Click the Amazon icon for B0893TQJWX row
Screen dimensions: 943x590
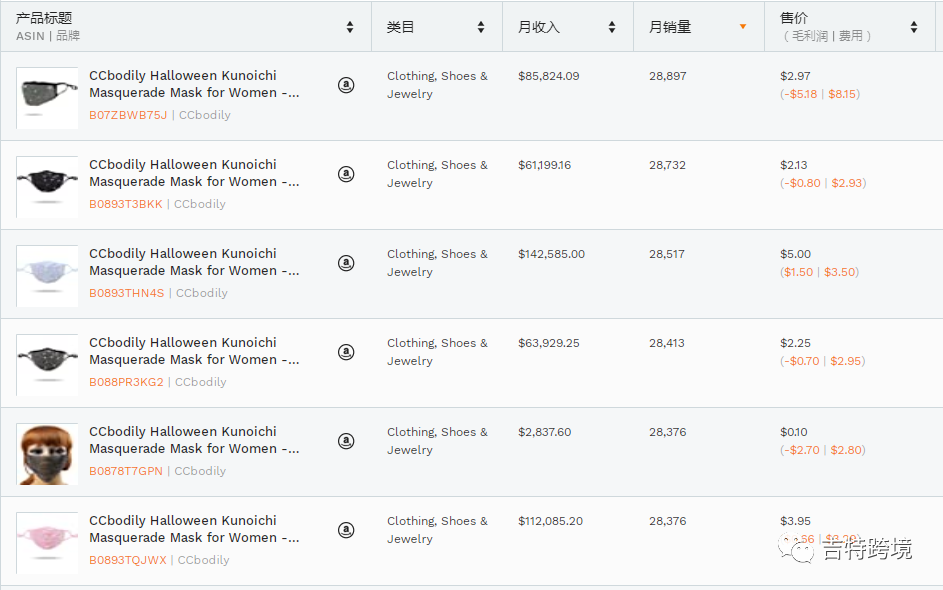point(346,530)
